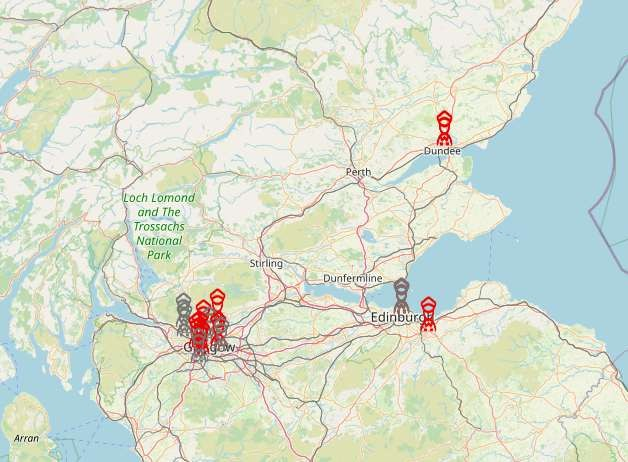Image resolution: width=628 pixels, height=462 pixels.
Task: Click the Perth city label
Action: [358, 172]
